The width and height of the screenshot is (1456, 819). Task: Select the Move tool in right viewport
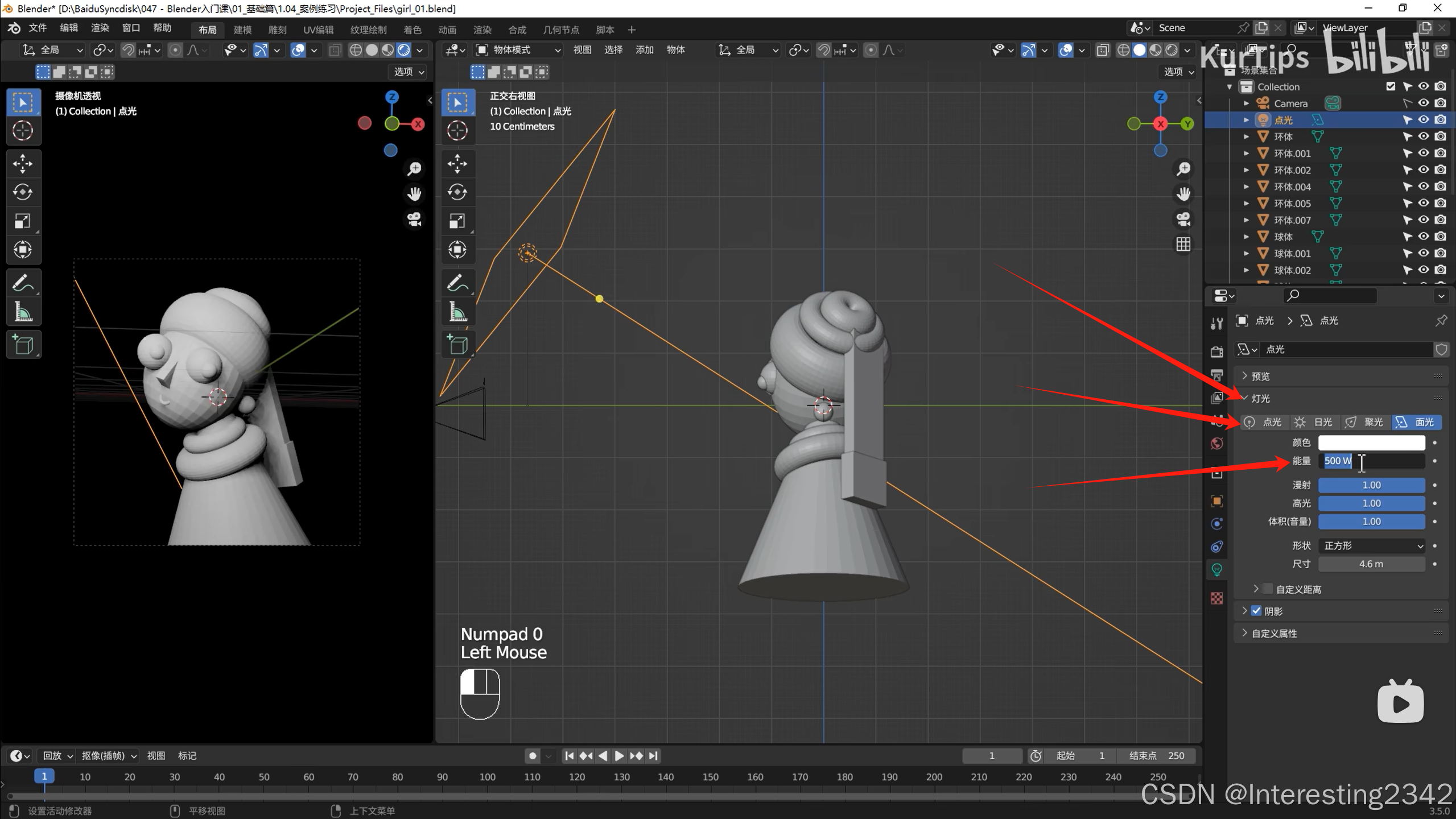(x=457, y=164)
